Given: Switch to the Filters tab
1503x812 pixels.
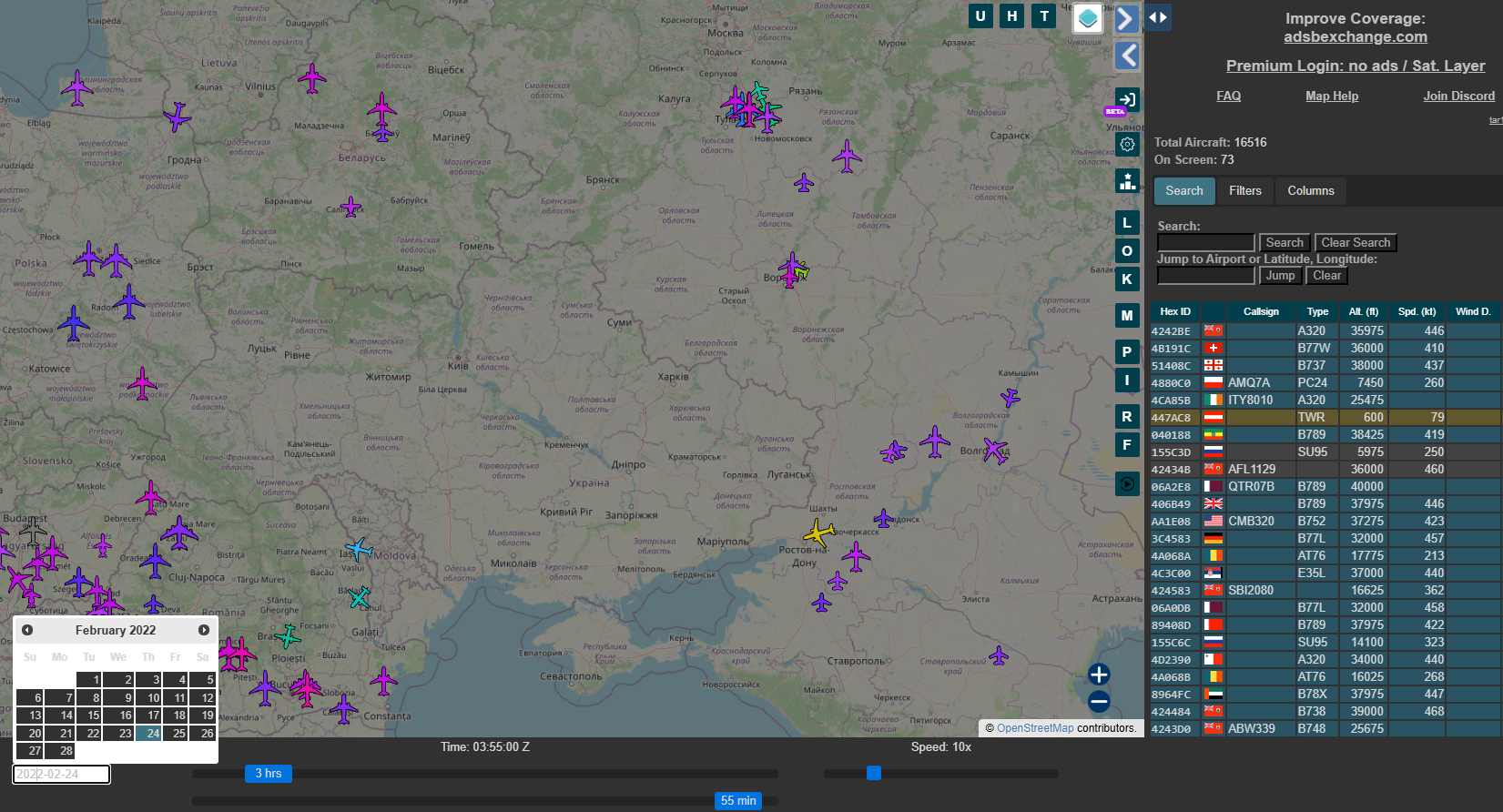Looking at the screenshot, I should [1244, 191].
